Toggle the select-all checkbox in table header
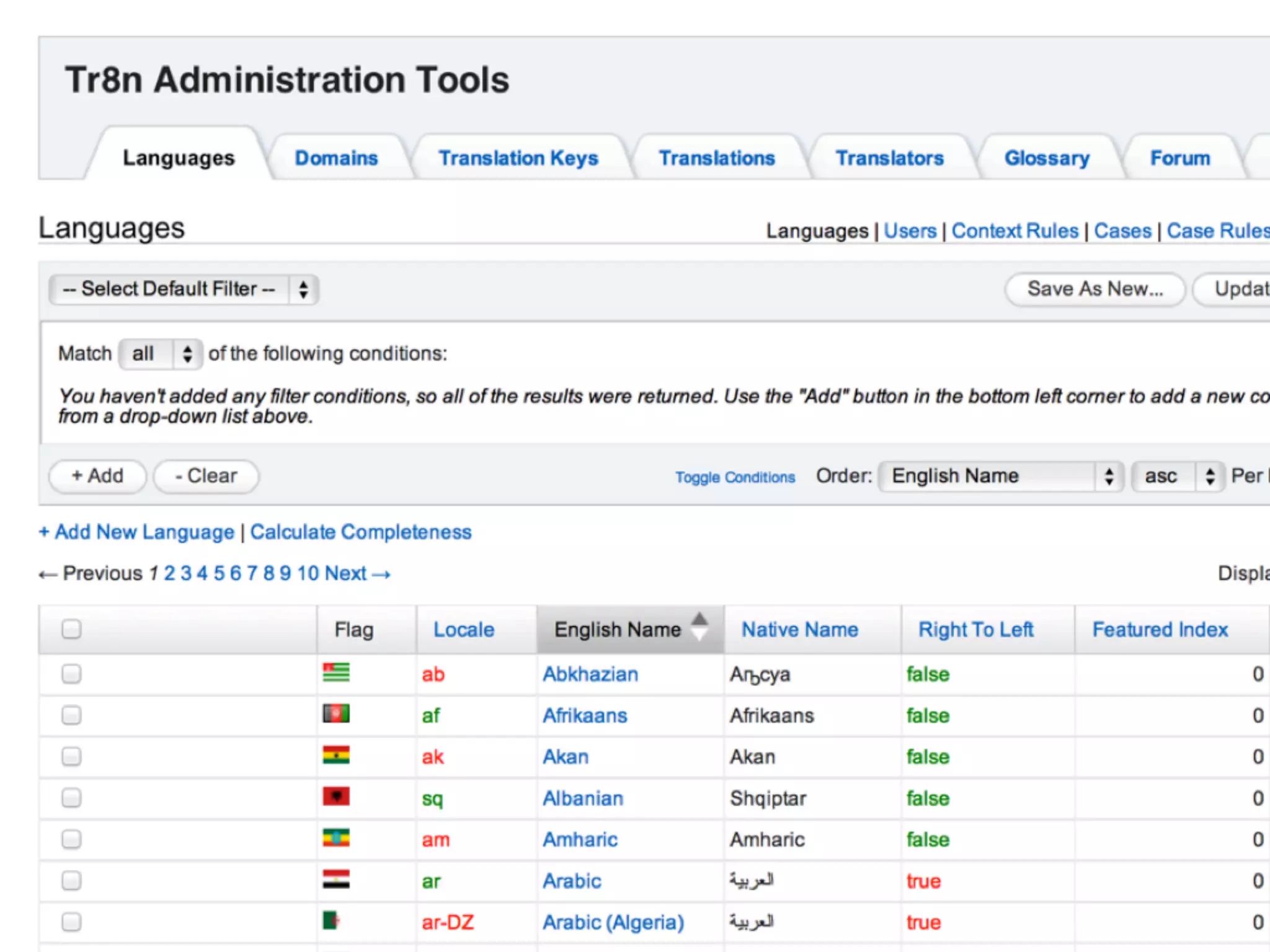Image resolution: width=1270 pixels, height=952 pixels. click(x=71, y=629)
